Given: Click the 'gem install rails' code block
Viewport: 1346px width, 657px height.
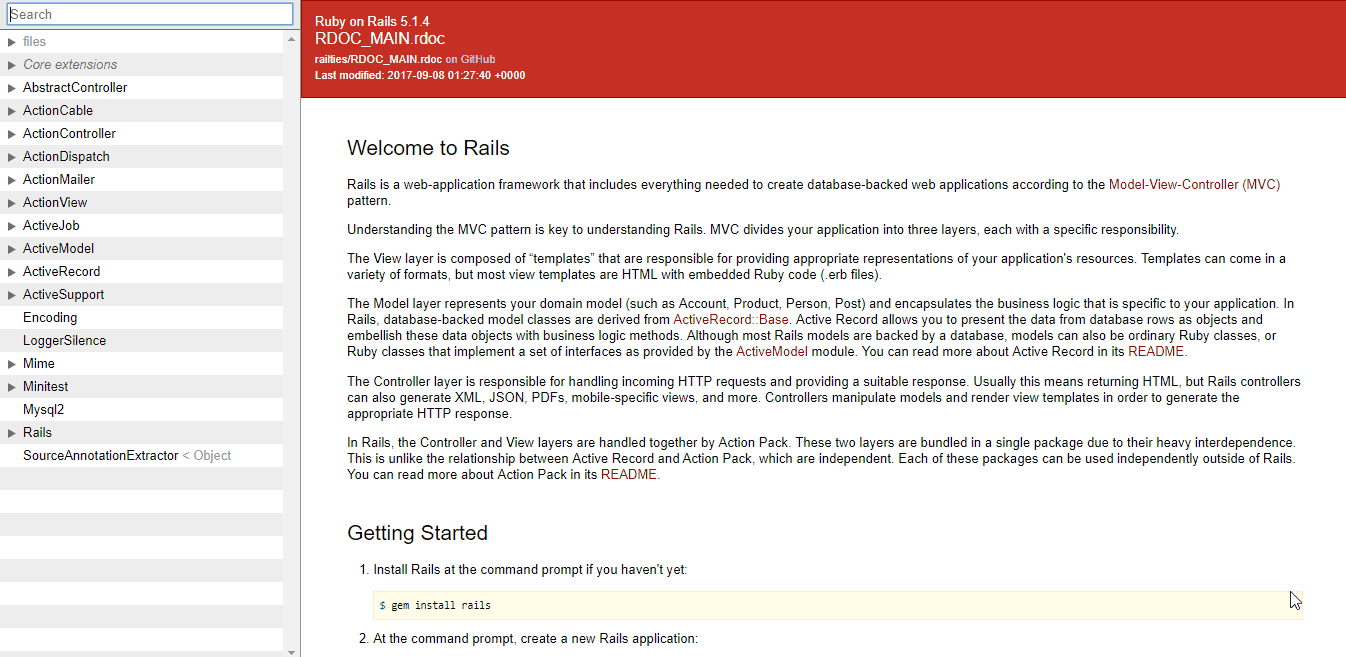Looking at the screenshot, I should [x=838, y=605].
